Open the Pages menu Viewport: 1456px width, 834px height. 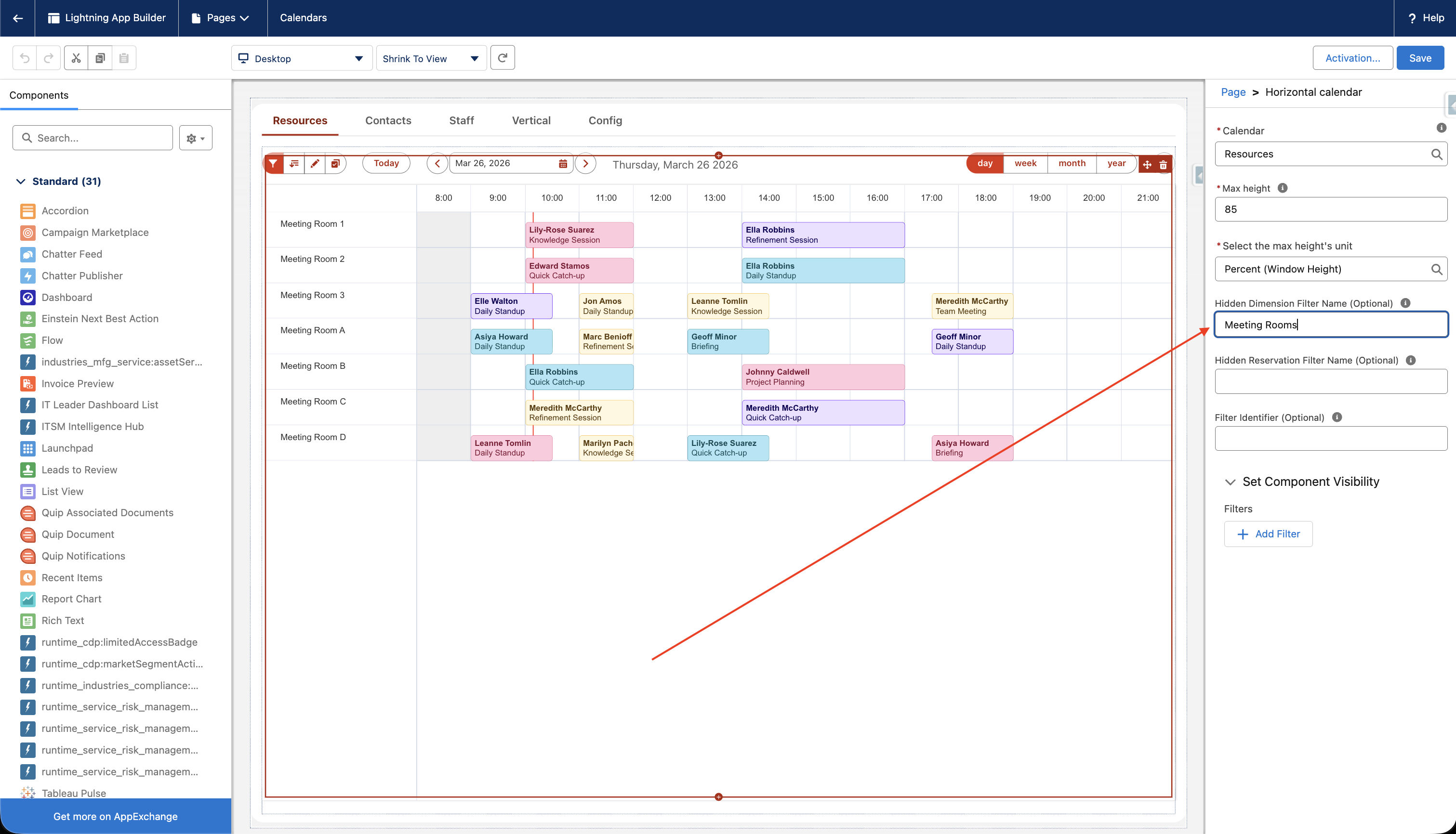[x=221, y=18]
